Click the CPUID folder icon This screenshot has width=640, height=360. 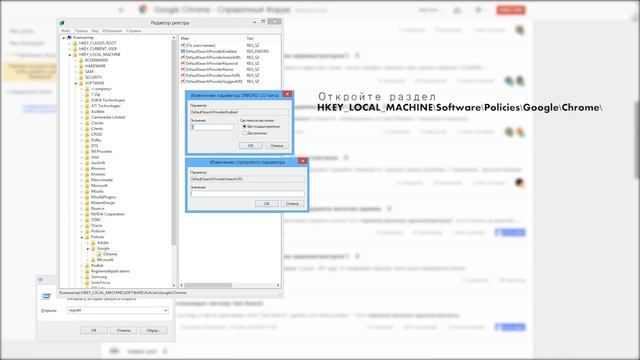[x=87, y=135]
